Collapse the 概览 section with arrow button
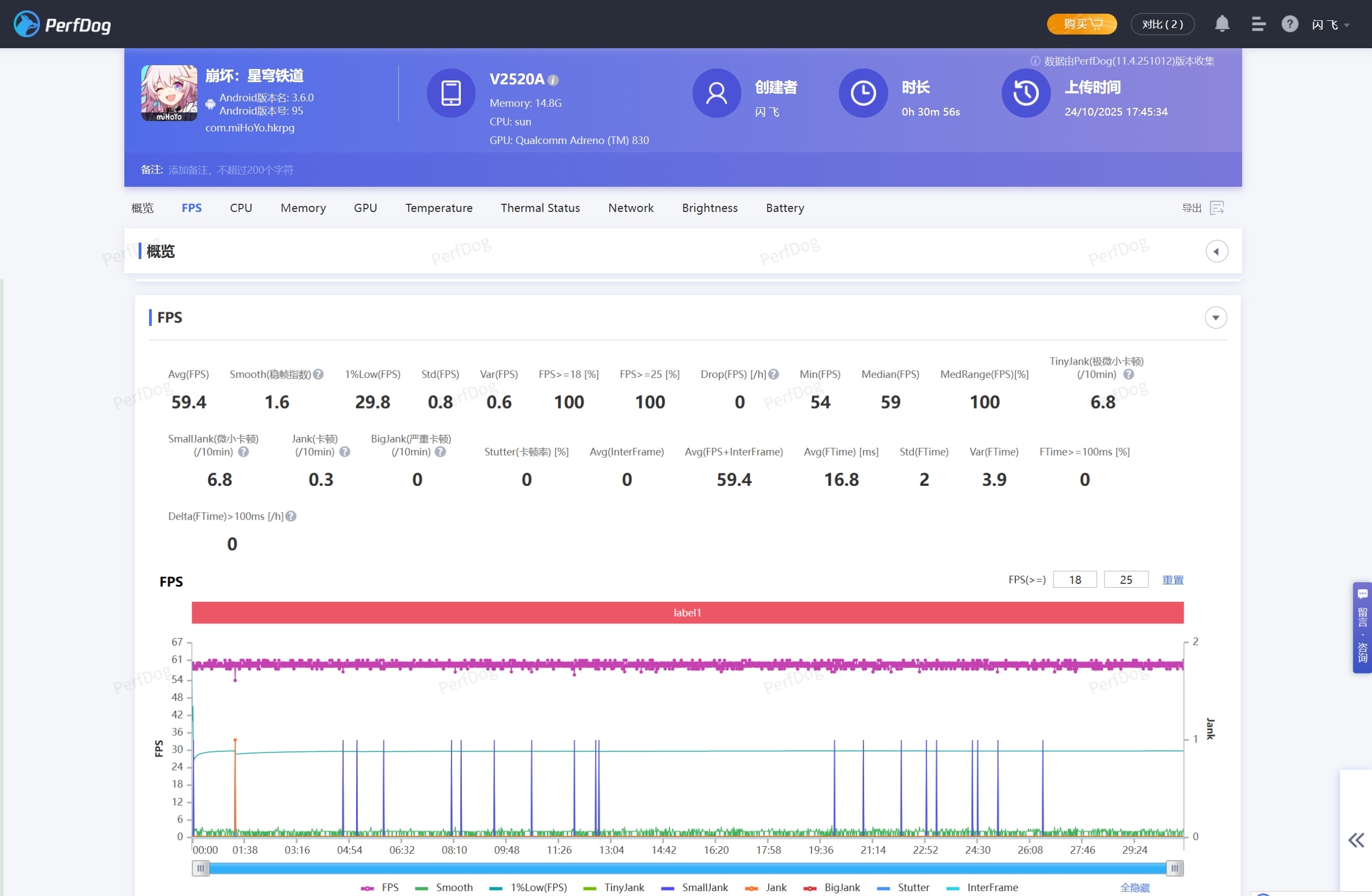 (x=1216, y=251)
